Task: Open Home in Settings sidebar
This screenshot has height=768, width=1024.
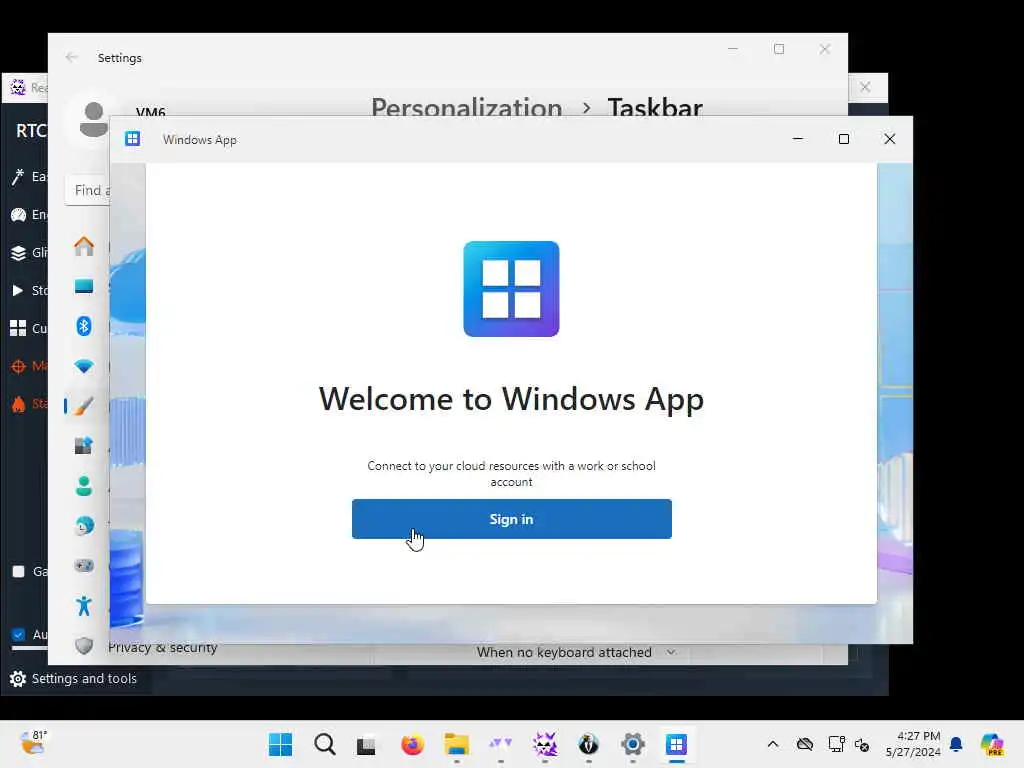Action: coord(84,246)
